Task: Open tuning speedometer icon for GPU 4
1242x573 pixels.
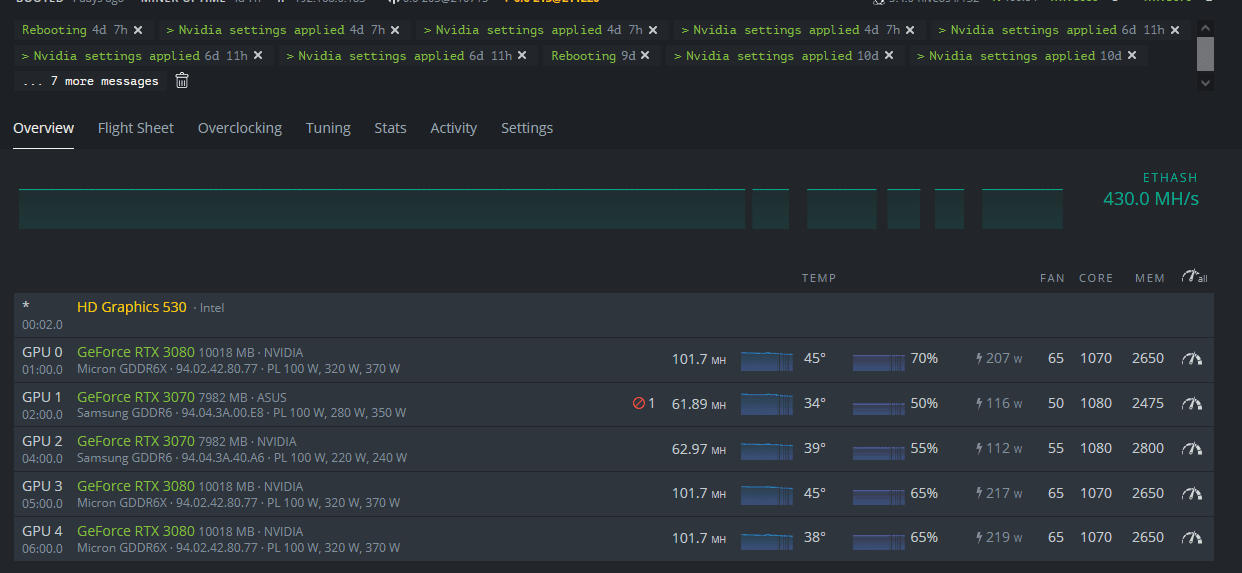Action: pyautogui.click(x=1191, y=537)
